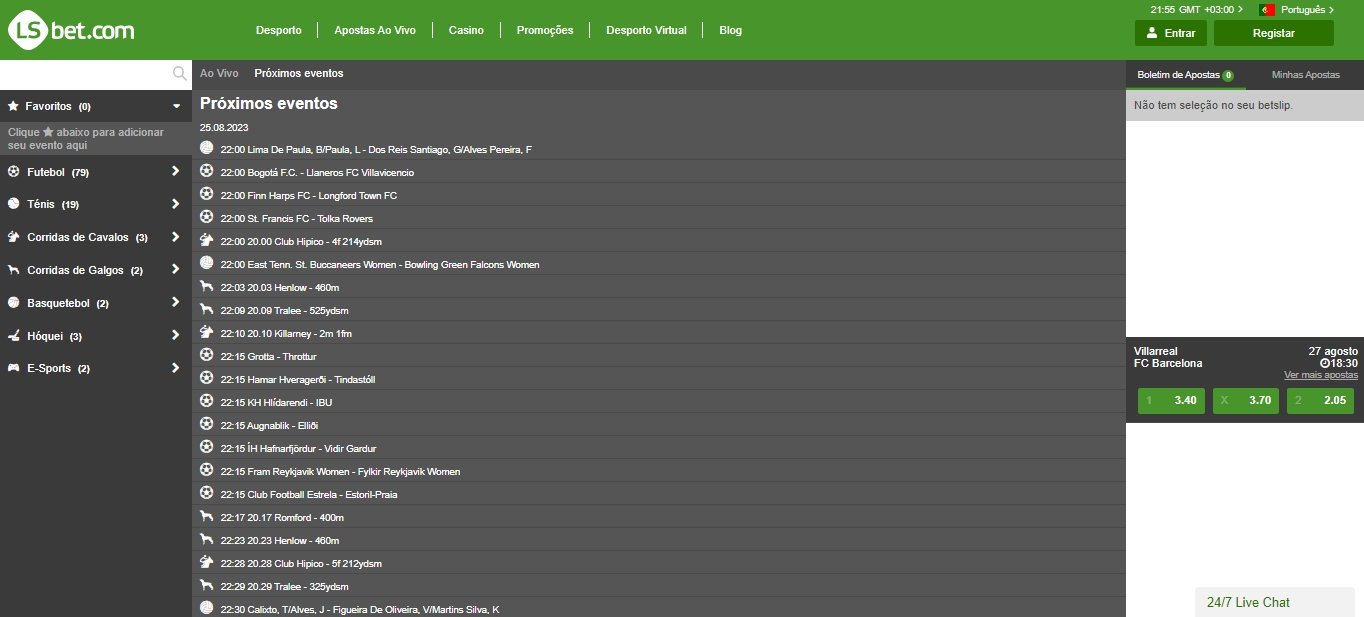Open 'Ver mais apostas' for Villarreal match
1364x617 pixels.
1321,374
